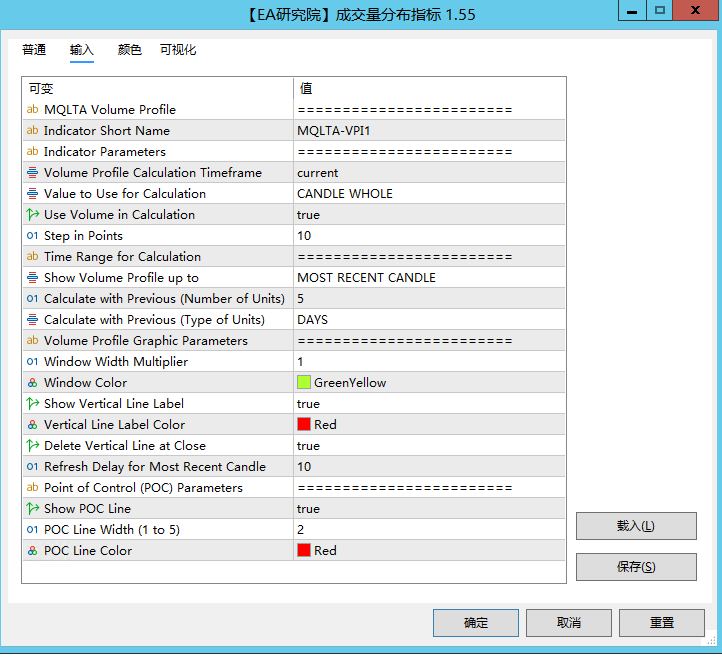
Task: Click the integer icon beside Step in Points
Action: pyautogui.click(x=32, y=236)
